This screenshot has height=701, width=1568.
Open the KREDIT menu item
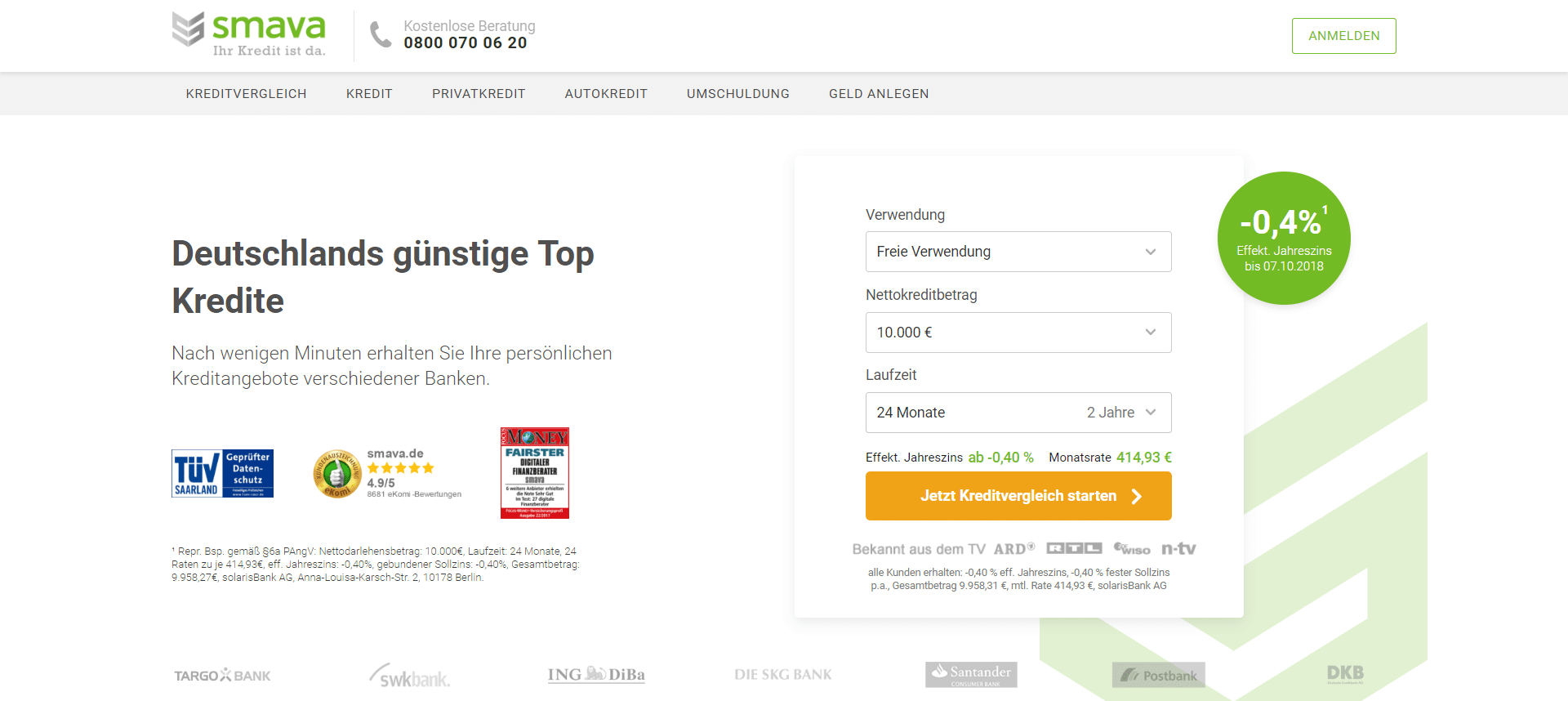(x=369, y=94)
